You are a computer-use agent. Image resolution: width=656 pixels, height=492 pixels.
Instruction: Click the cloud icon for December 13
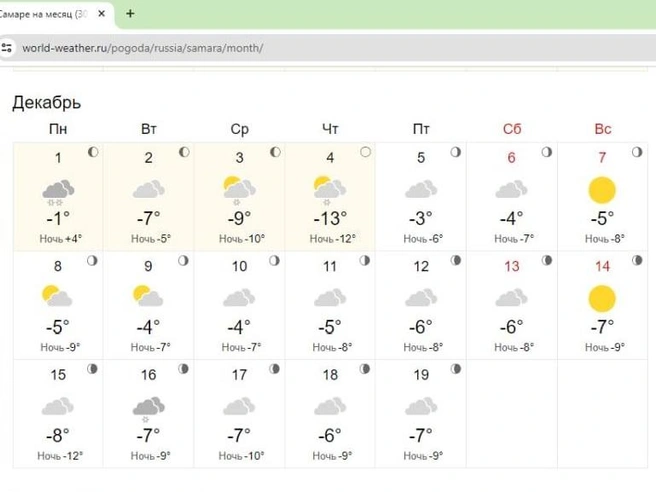(x=512, y=297)
